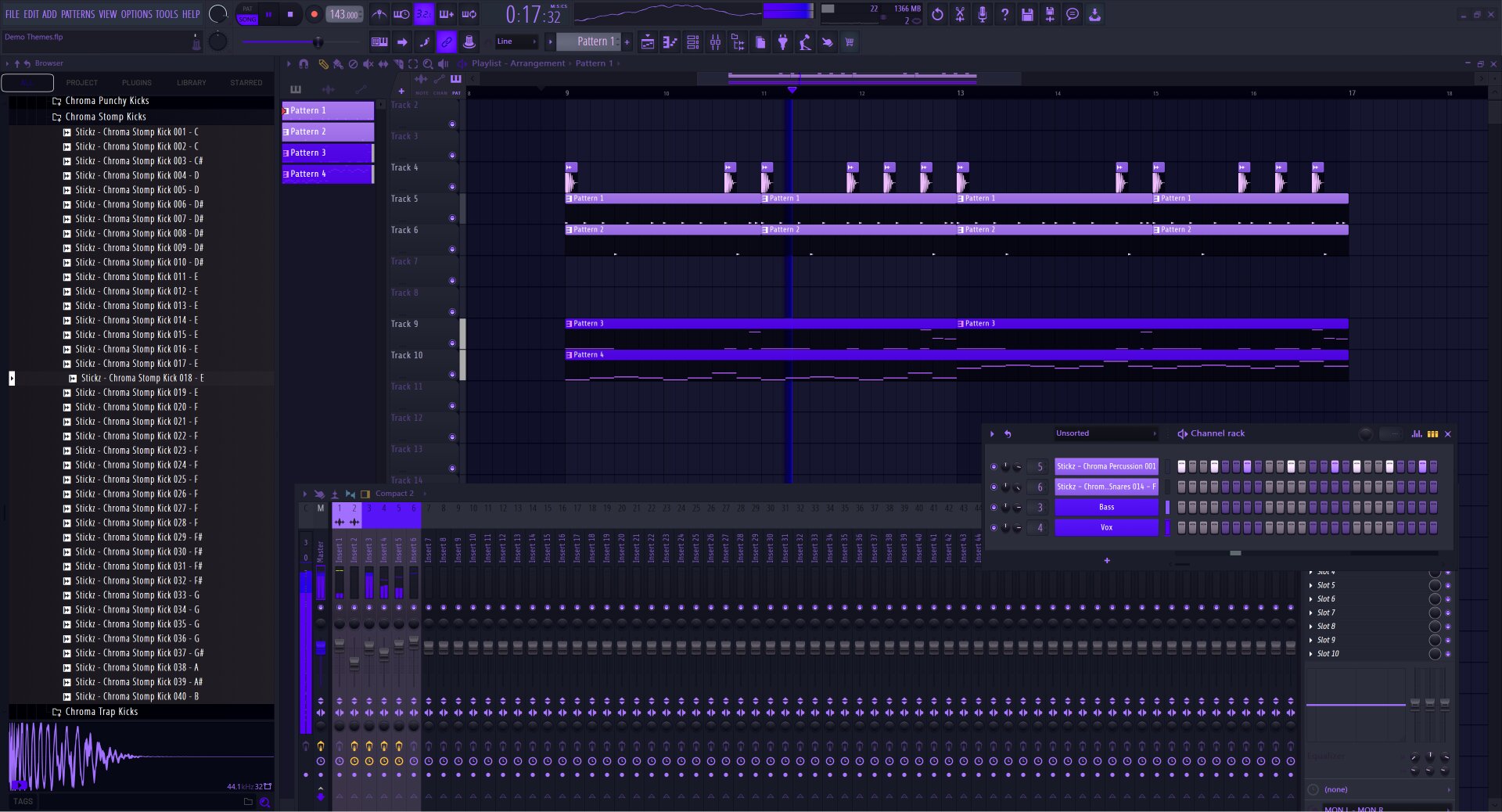Viewport: 1502px width, 812px height.
Task: Toggle first step of the Bass sequence
Action: pyautogui.click(x=1181, y=507)
